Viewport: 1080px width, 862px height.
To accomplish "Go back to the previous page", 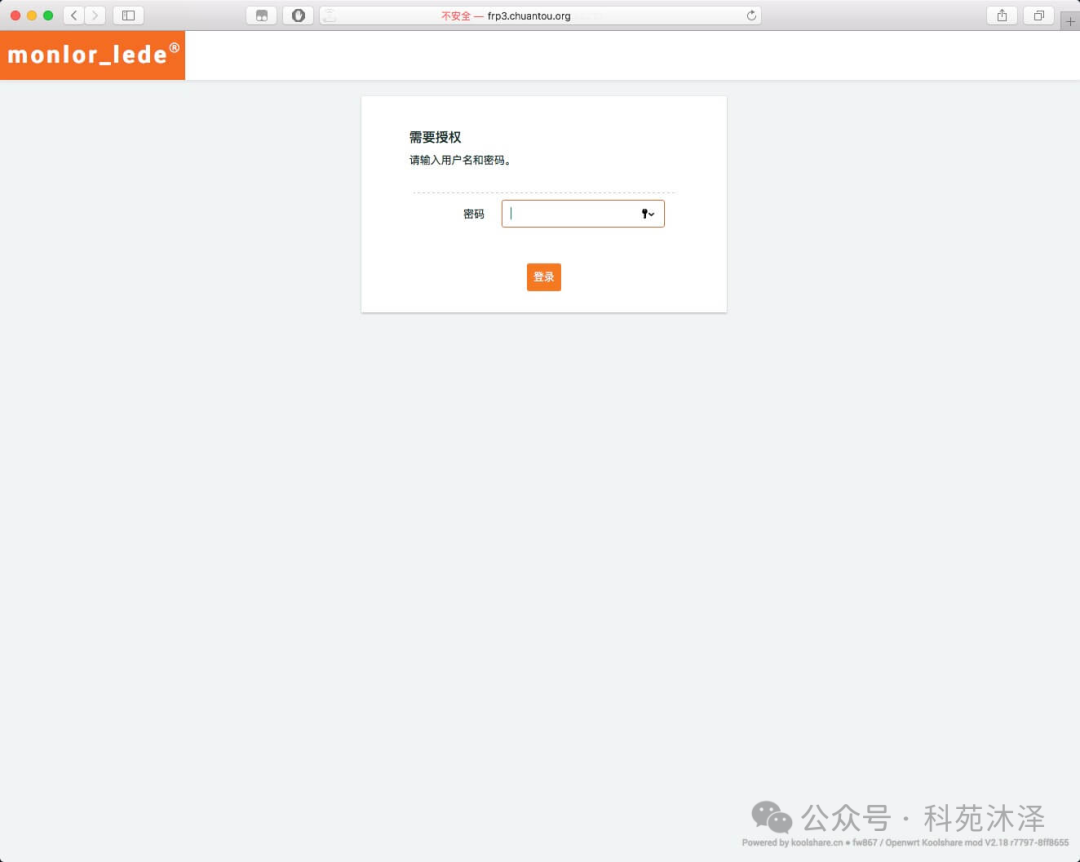I will [x=74, y=16].
